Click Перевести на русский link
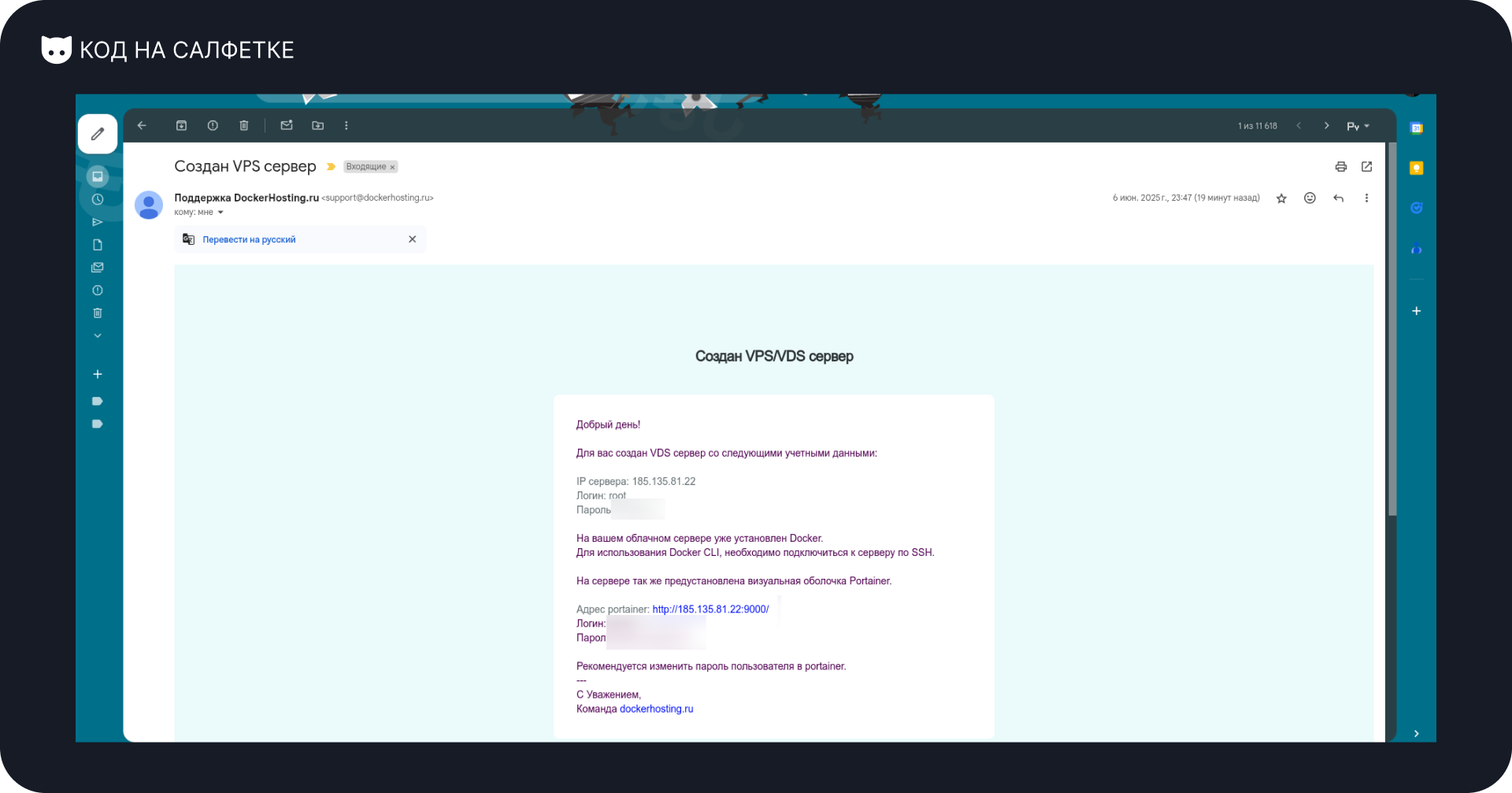 pyautogui.click(x=249, y=239)
